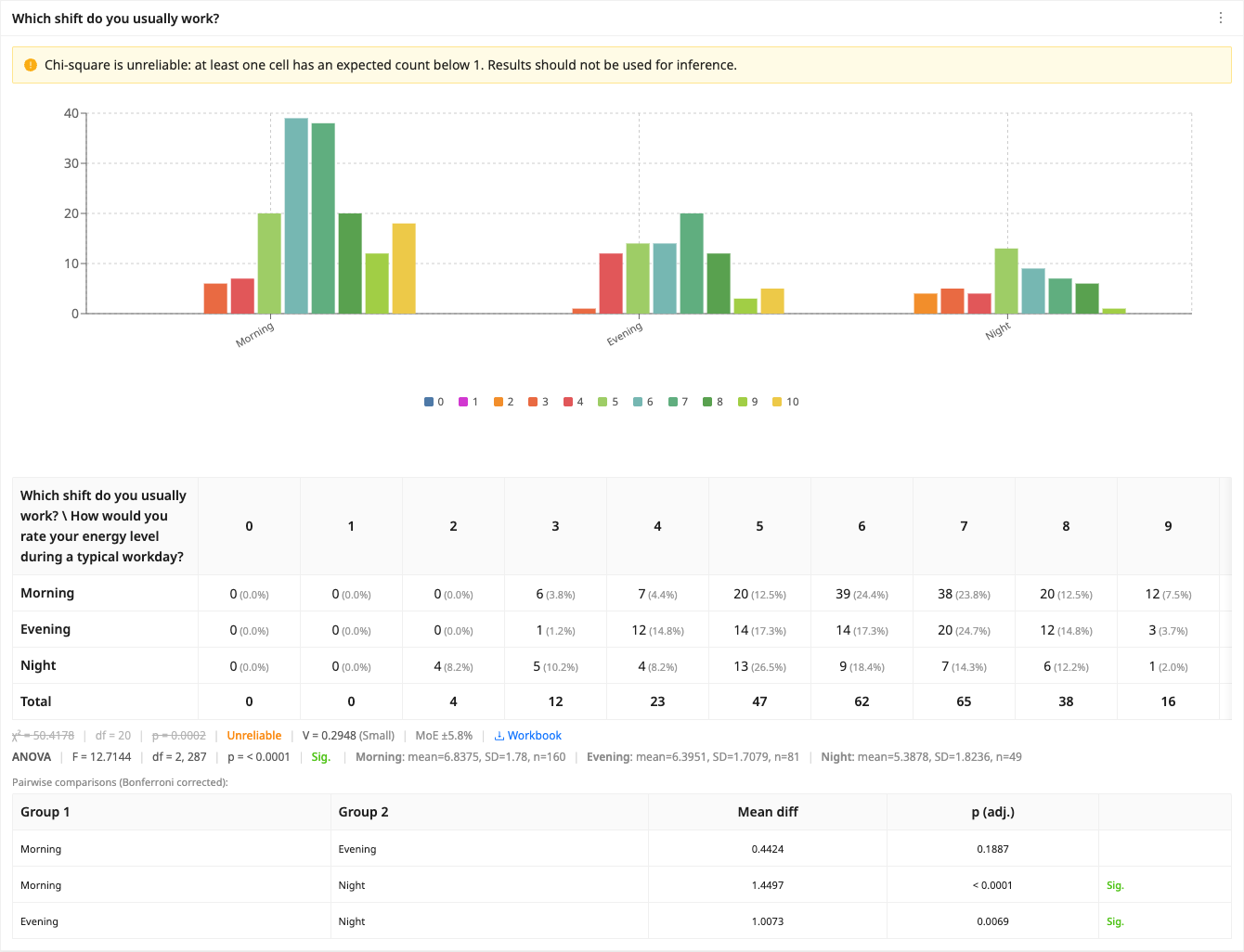Hide series 8 via legend entry

(x=713, y=402)
